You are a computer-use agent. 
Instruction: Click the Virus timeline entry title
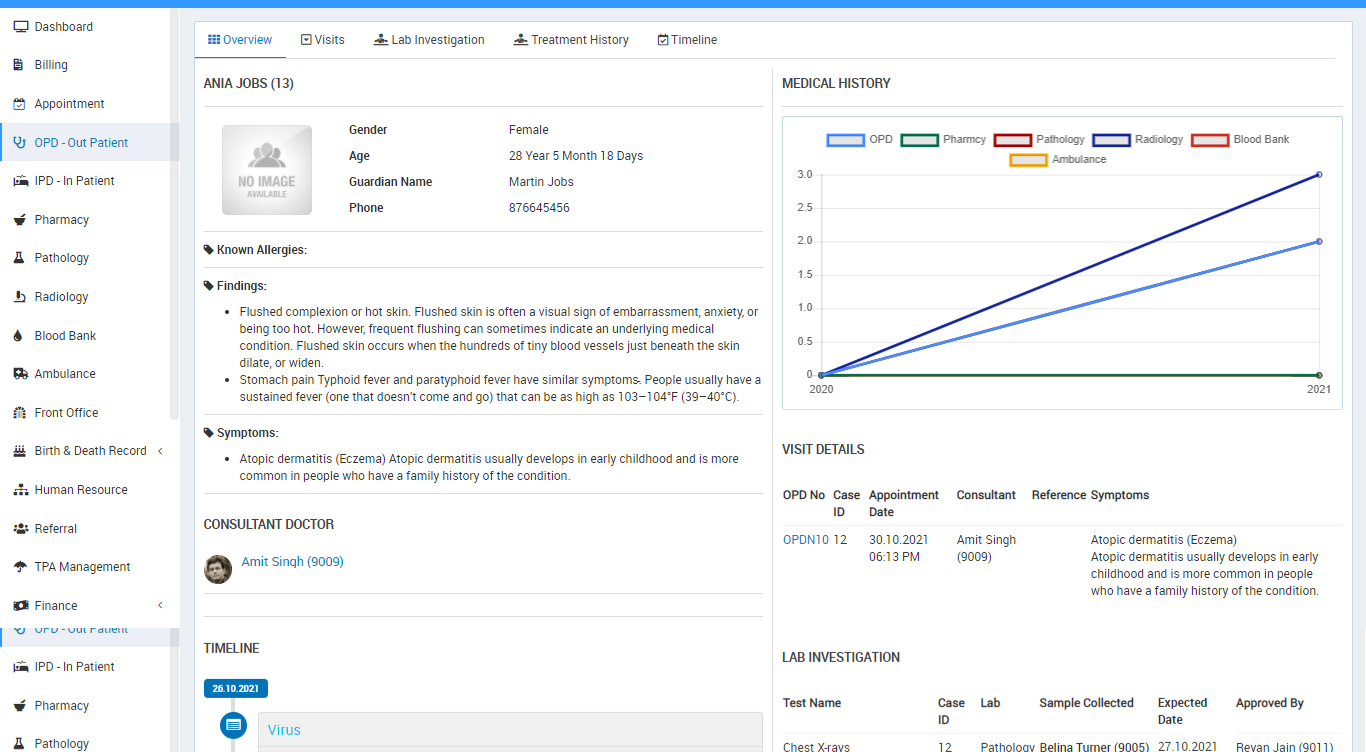point(284,730)
